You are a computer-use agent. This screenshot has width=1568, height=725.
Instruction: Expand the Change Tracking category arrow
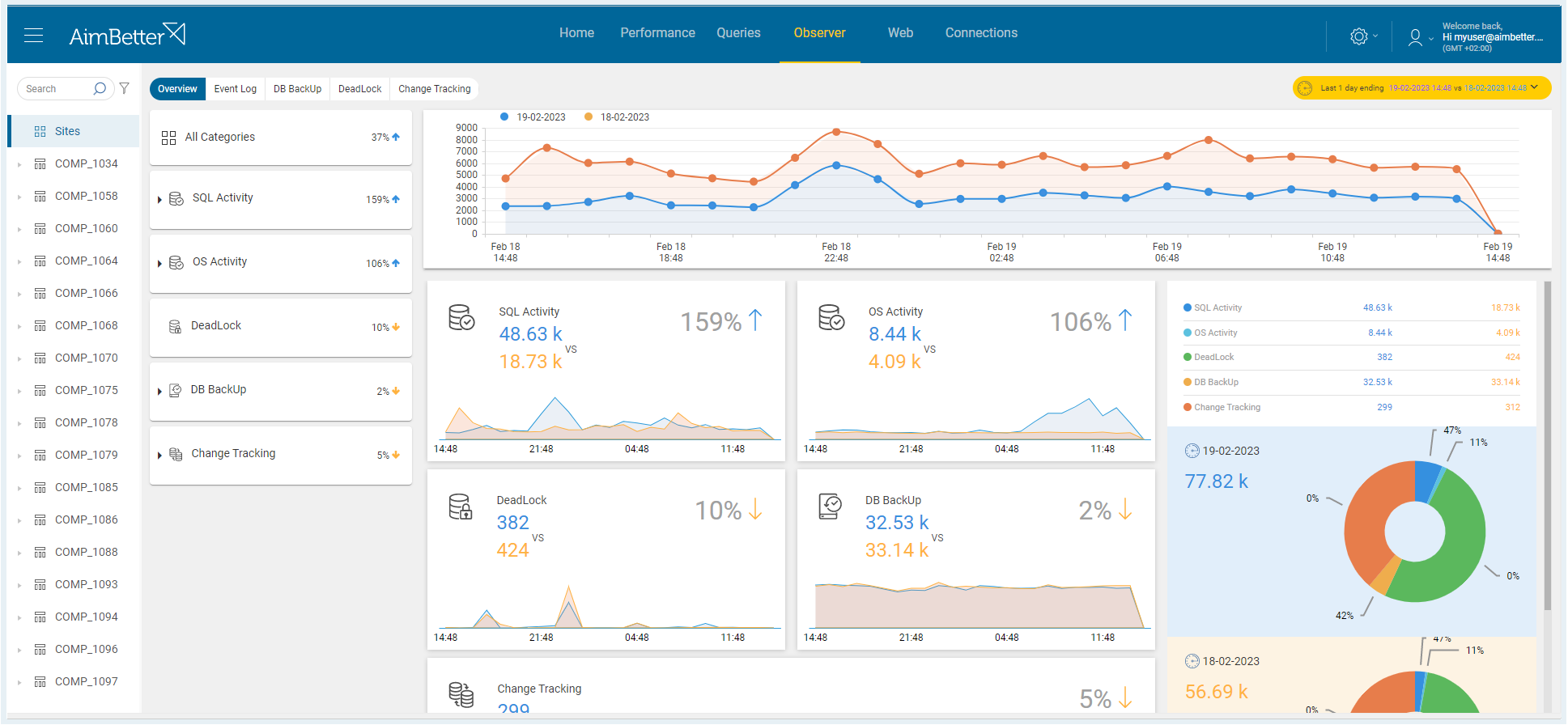tap(159, 455)
